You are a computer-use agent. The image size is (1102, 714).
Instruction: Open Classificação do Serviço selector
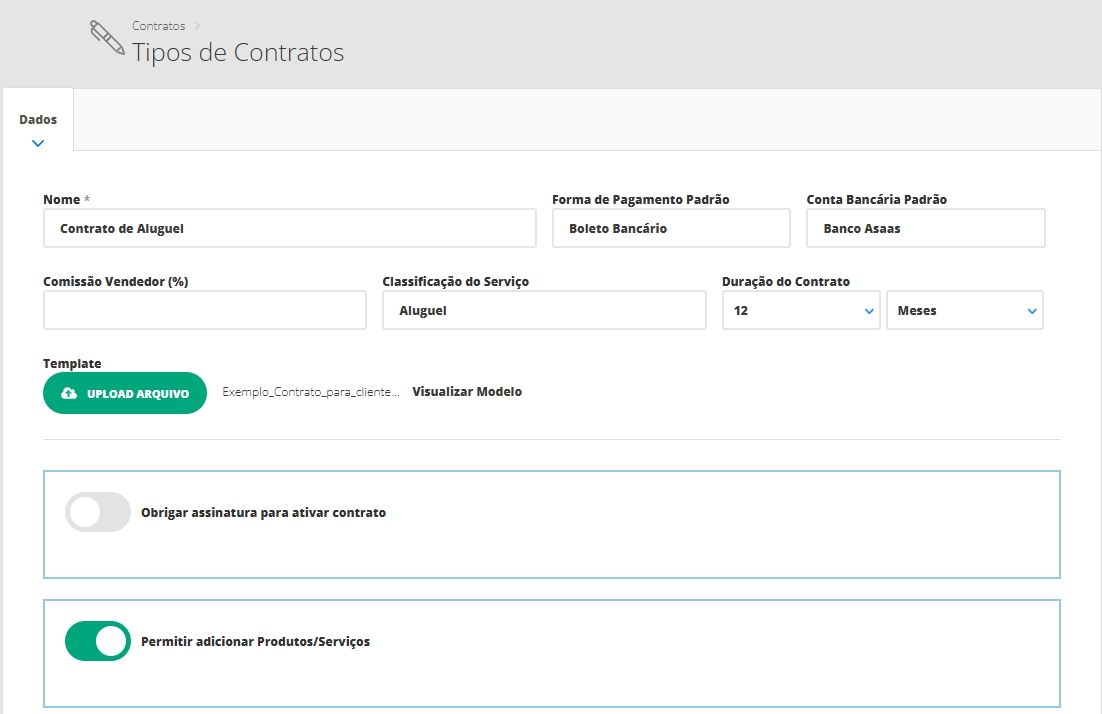[544, 311]
